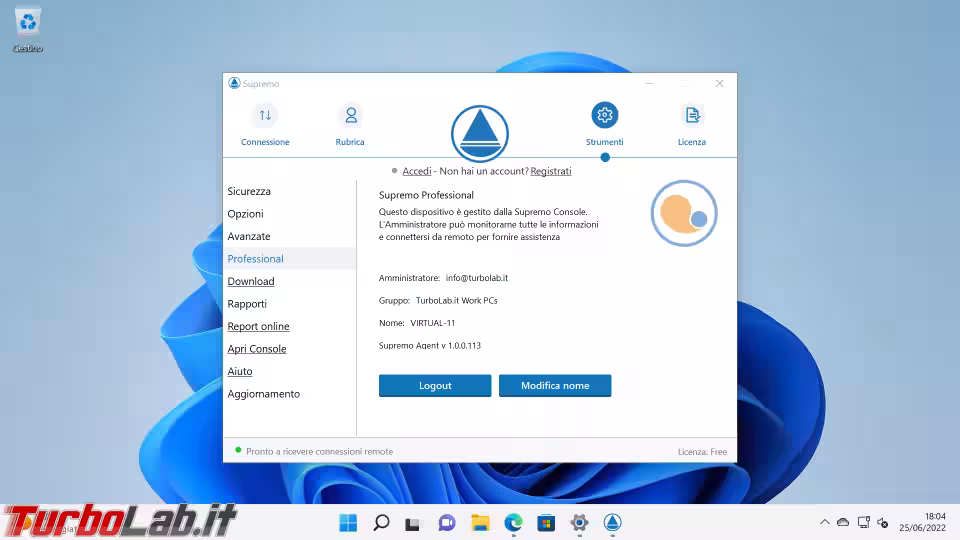Click the Apri Console link
The width and height of the screenshot is (960, 540).
(x=257, y=349)
